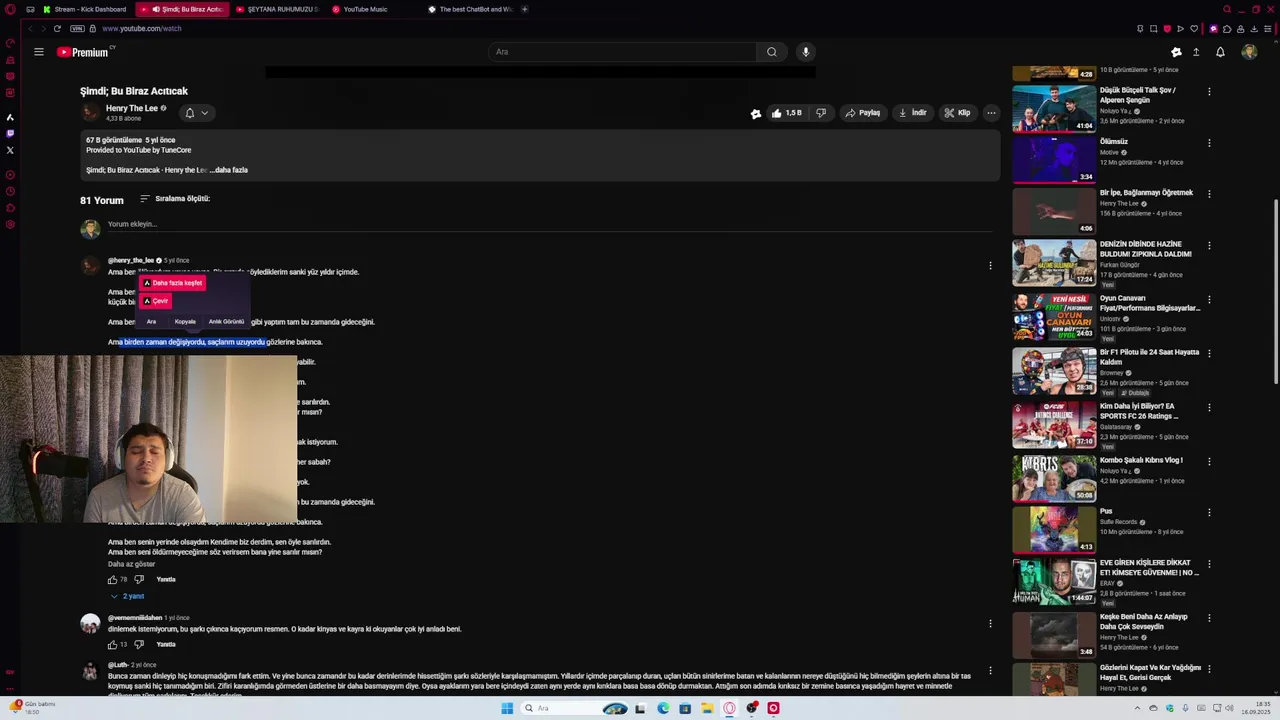Expand the 2 yanıt replies
Viewport: 1280px width, 720px height.
pos(128,596)
